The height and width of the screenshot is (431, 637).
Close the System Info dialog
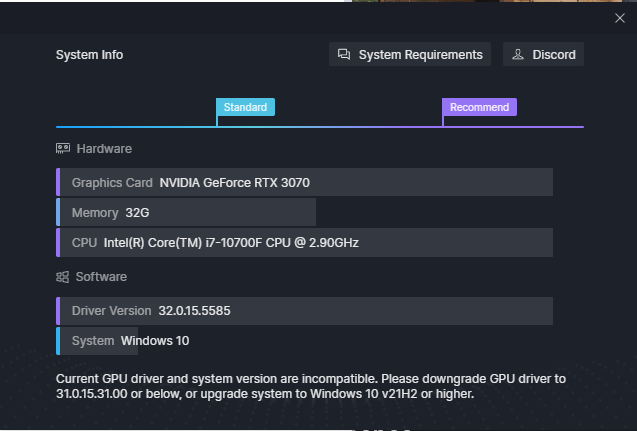tap(620, 18)
